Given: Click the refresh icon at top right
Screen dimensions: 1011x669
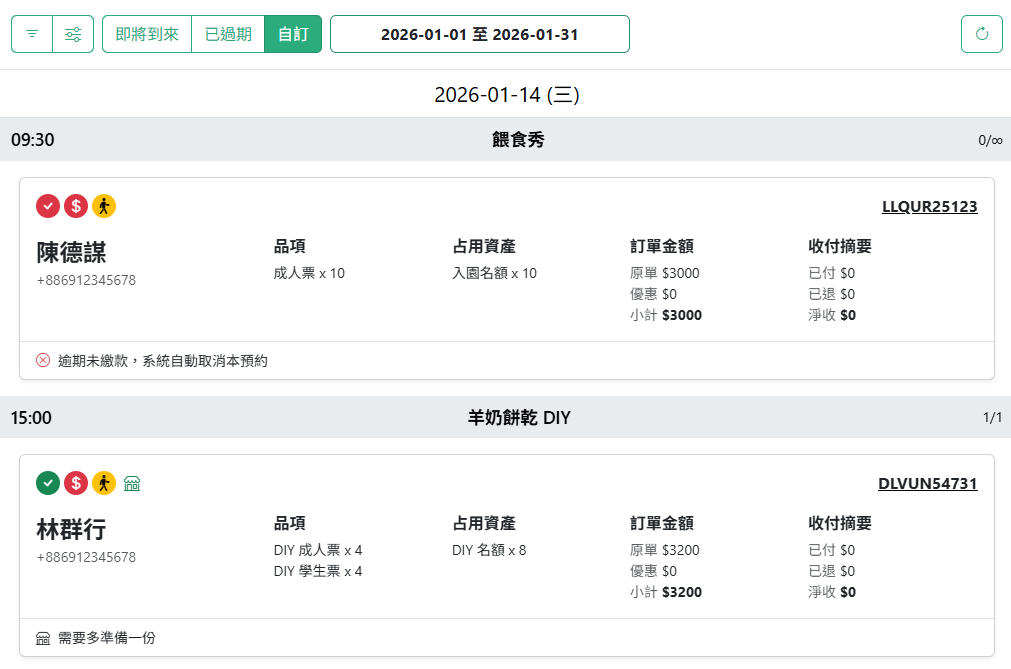Looking at the screenshot, I should click(x=981, y=33).
